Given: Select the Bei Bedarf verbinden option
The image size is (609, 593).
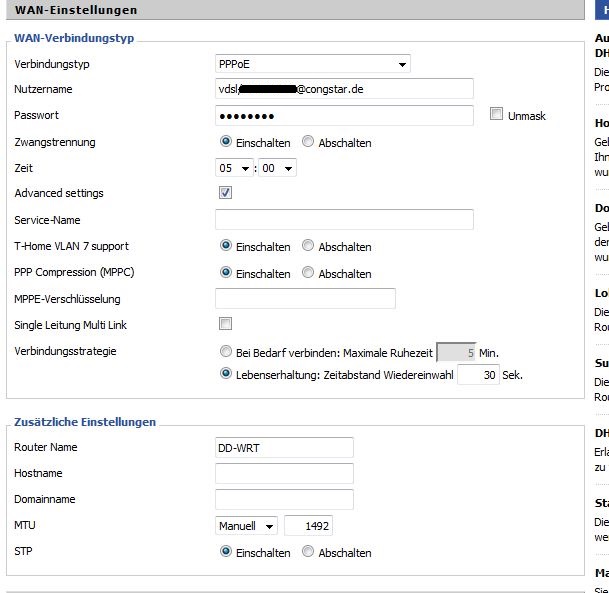Looking at the screenshot, I should [226, 352].
